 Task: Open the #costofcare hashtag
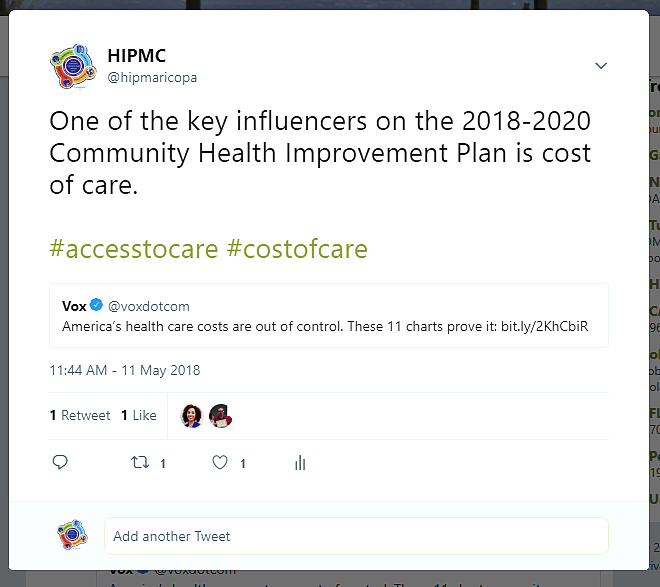(297, 249)
